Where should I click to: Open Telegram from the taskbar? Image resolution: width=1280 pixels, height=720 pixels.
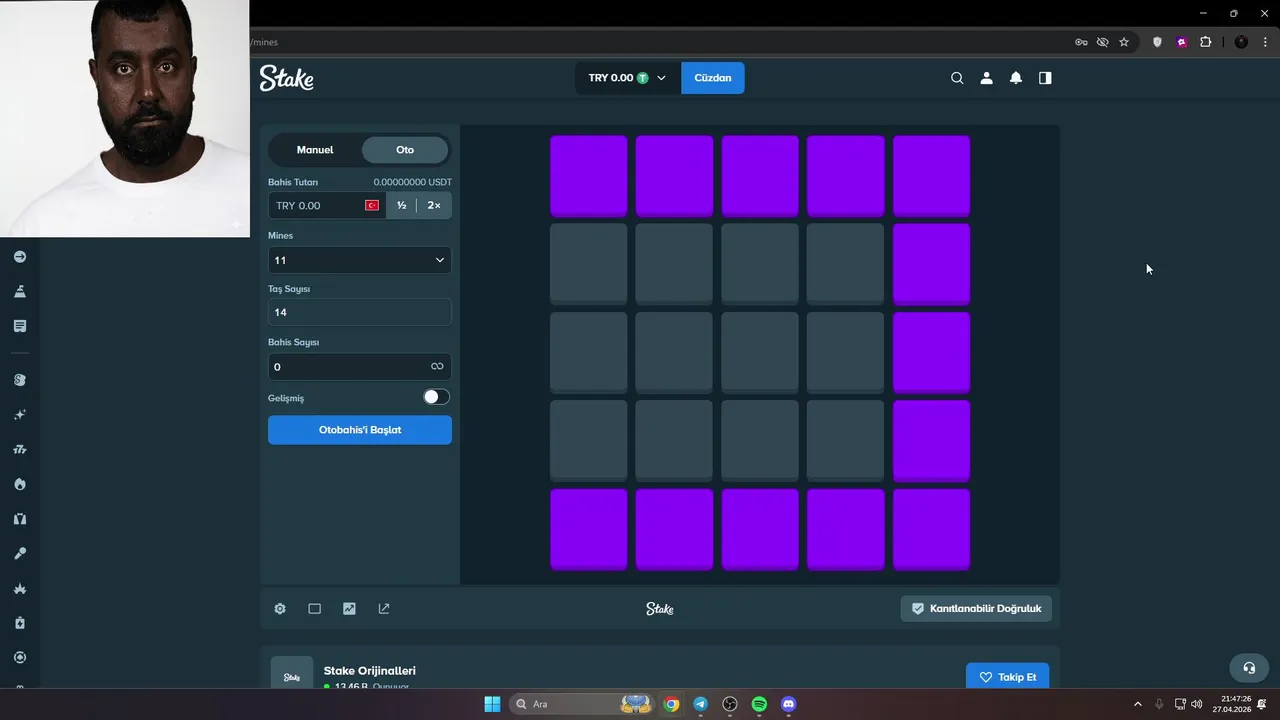701,704
